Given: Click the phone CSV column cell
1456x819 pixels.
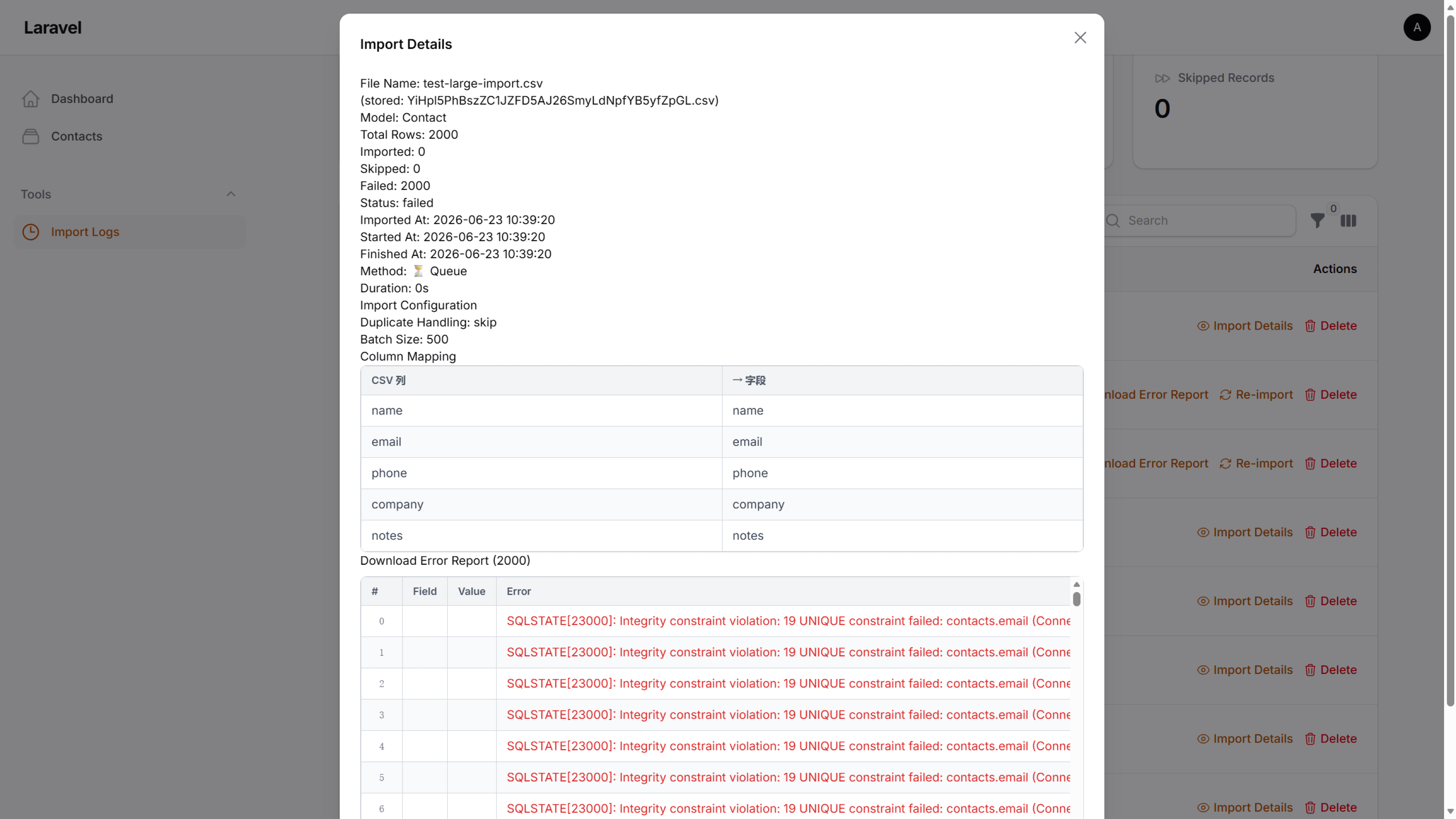Looking at the screenshot, I should (541, 473).
